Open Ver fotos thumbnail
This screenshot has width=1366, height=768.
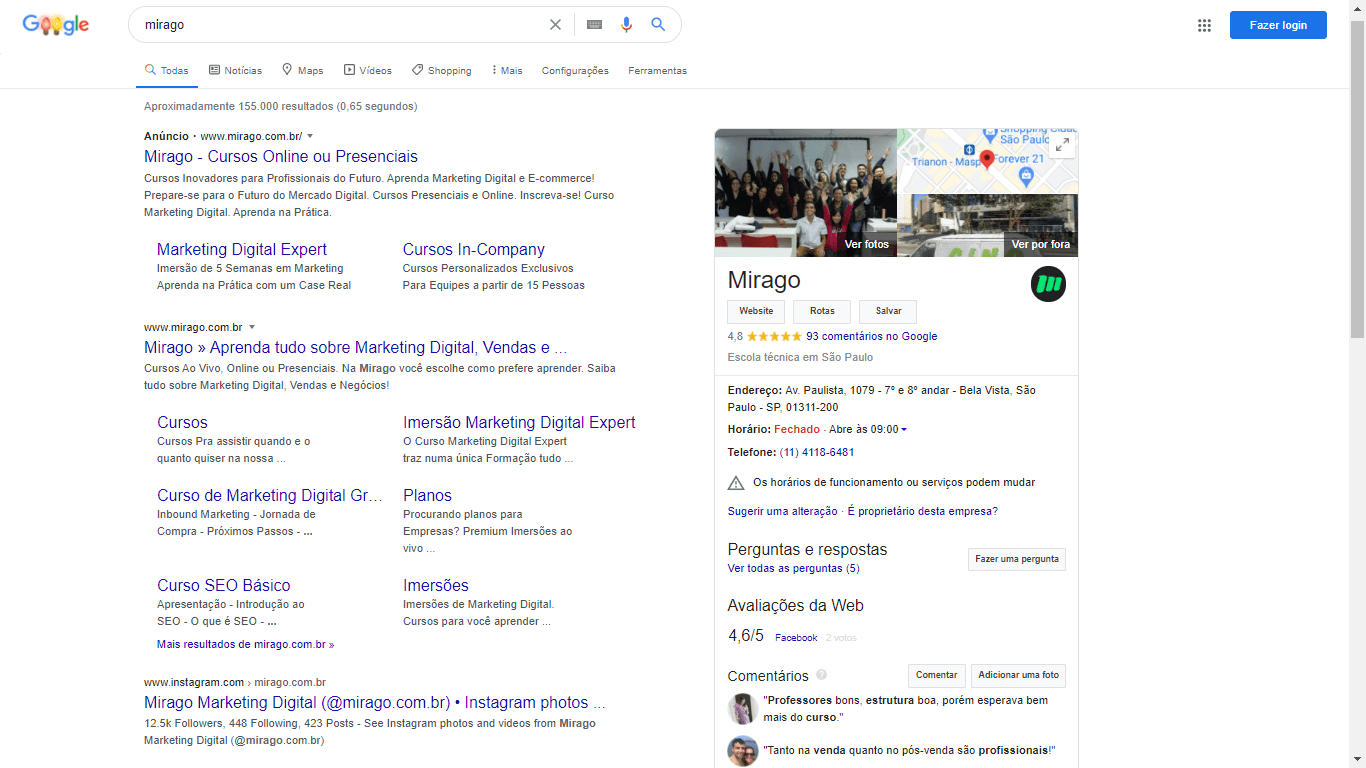pyautogui.click(x=806, y=193)
